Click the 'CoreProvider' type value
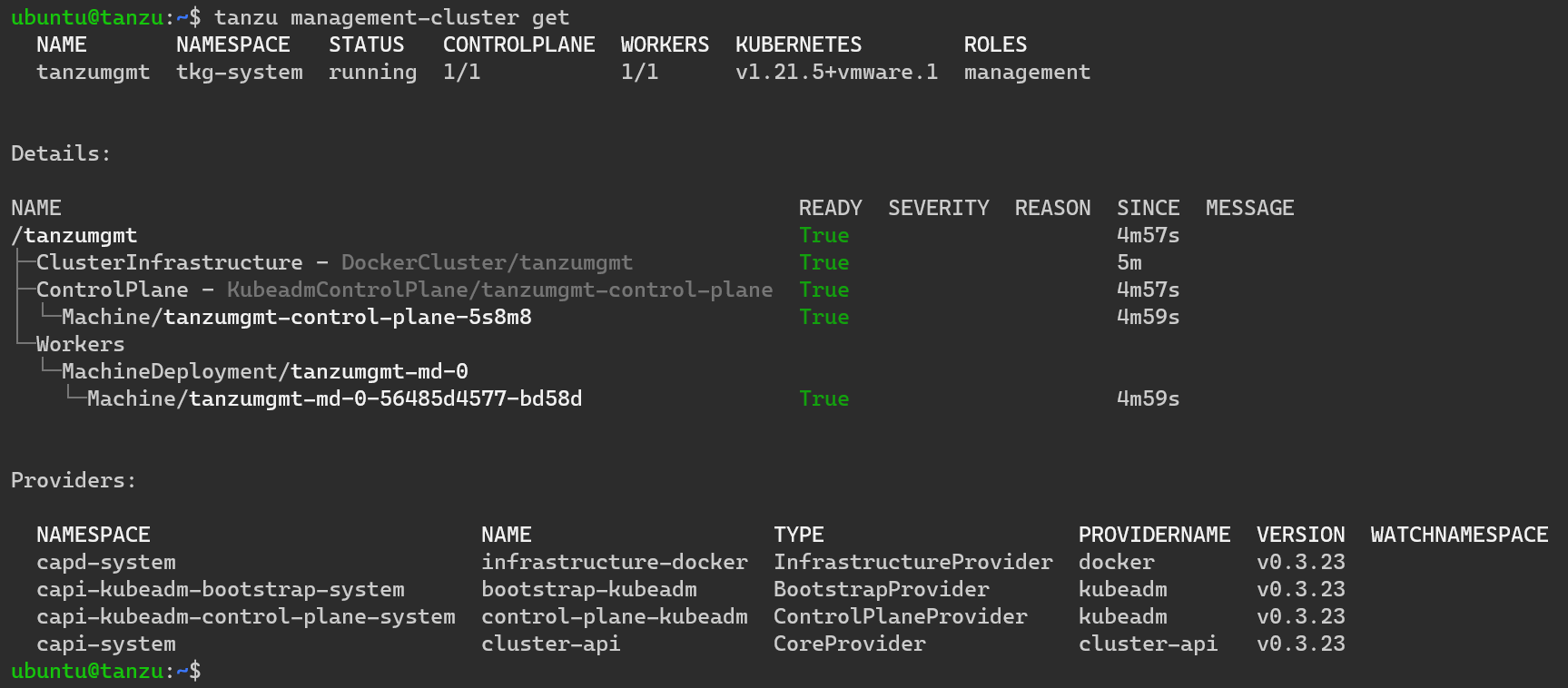 850,644
